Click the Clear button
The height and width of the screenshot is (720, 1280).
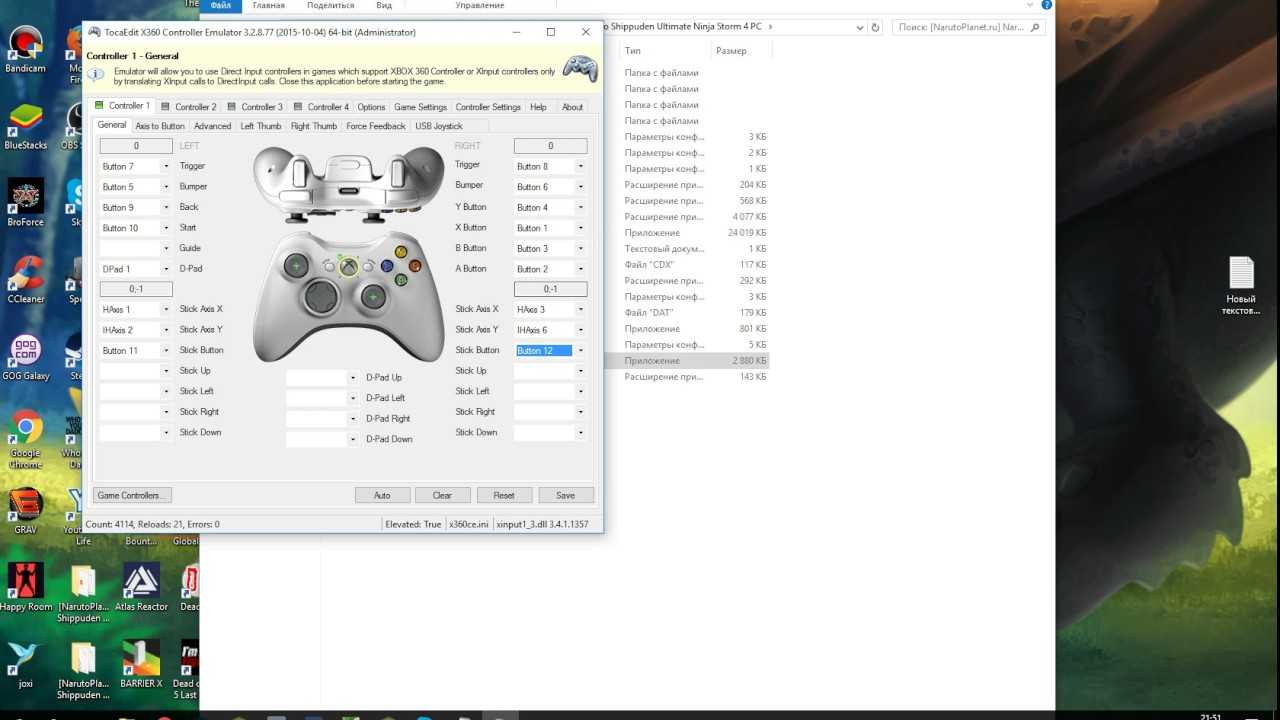[442, 495]
